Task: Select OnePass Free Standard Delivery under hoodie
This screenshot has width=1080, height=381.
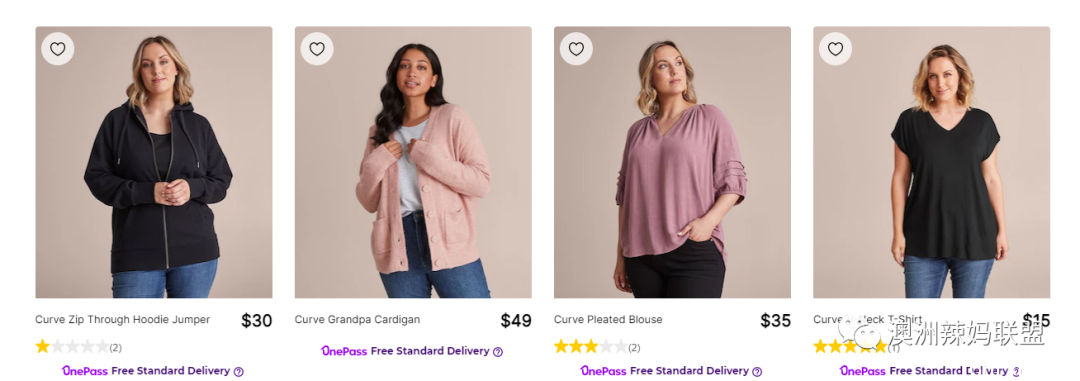Action: pyautogui.click(x=146, y=371)
